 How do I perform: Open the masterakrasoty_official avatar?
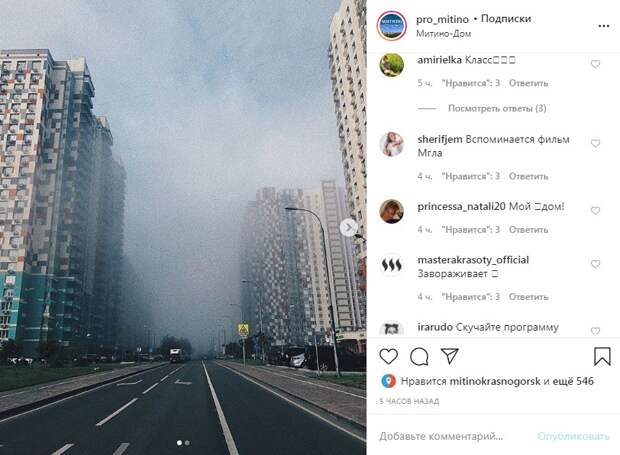pyautogui.click(x=391, y=265)
